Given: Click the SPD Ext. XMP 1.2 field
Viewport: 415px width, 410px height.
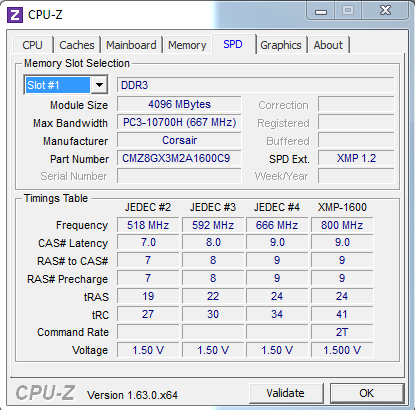Looking at the screenshot, I should coord(356,158).
